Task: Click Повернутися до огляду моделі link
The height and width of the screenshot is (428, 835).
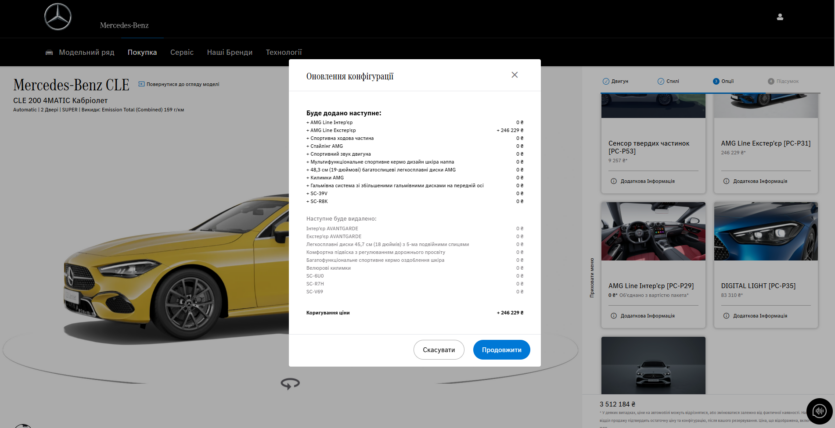Action: pyautogui.click(x=183, y=84)
